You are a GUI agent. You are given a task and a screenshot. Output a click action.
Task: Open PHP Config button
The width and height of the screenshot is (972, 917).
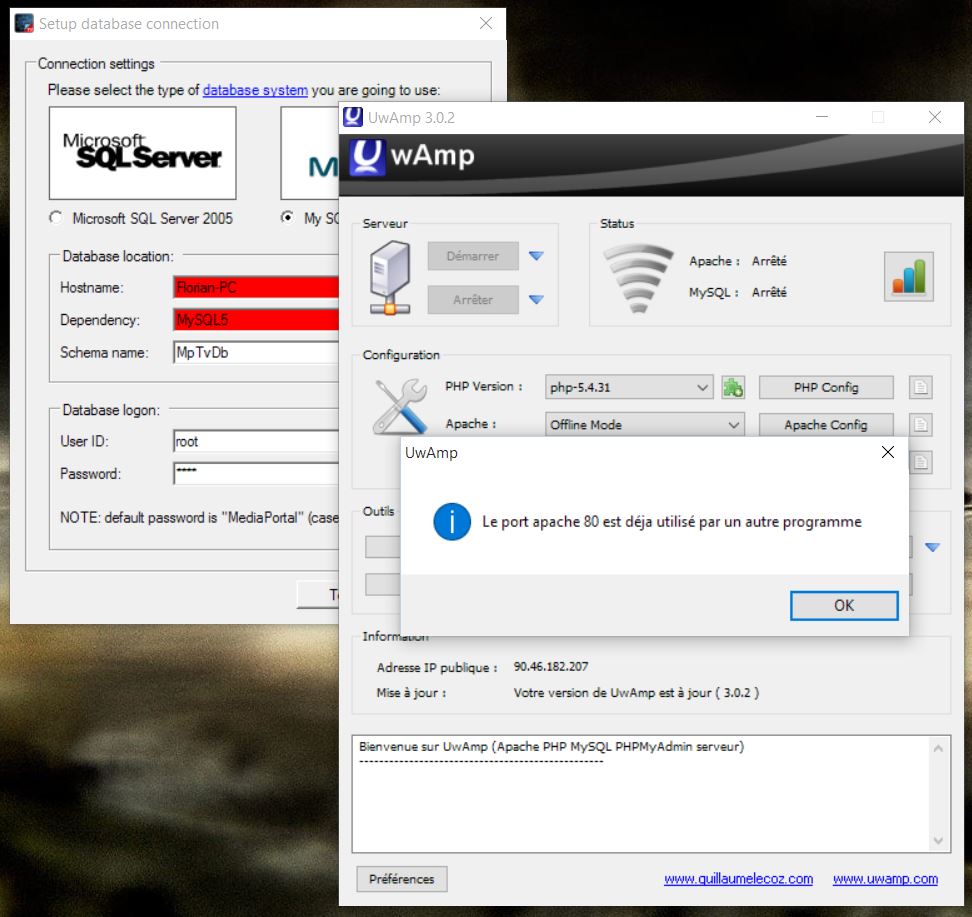pos(826,388)
